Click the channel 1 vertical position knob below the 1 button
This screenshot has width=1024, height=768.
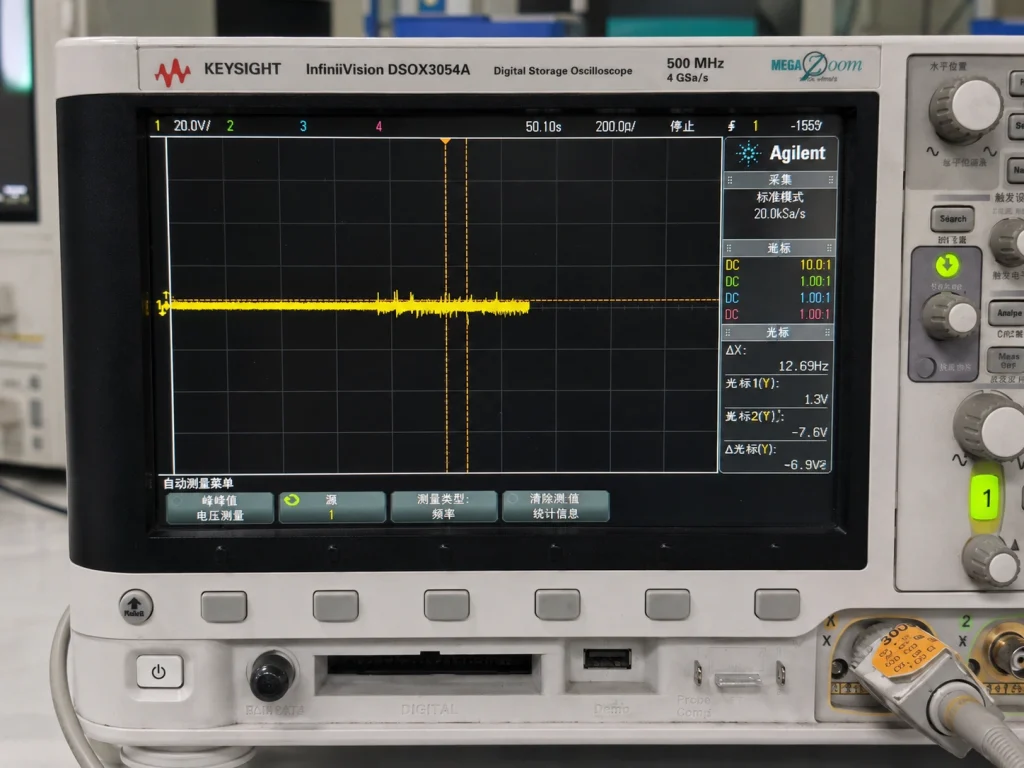tap(991, 560)
